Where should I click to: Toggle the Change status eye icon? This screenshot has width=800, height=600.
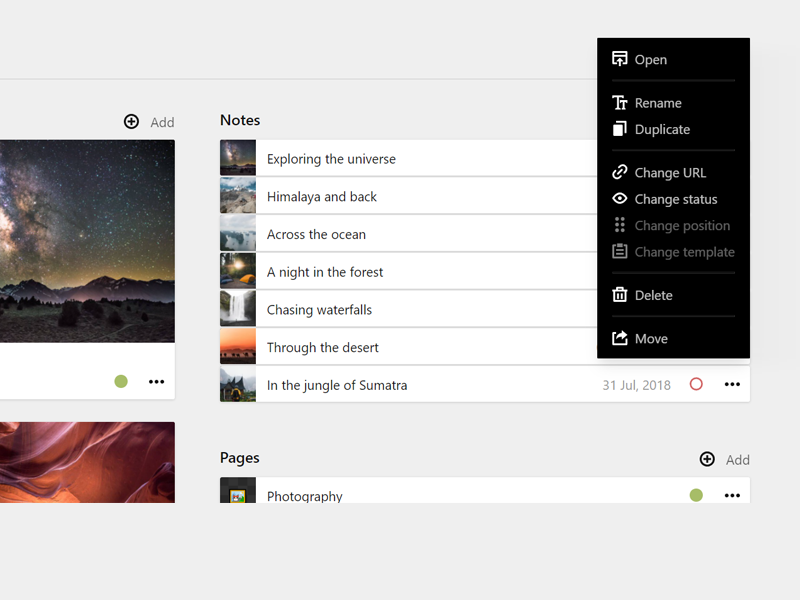620,199
